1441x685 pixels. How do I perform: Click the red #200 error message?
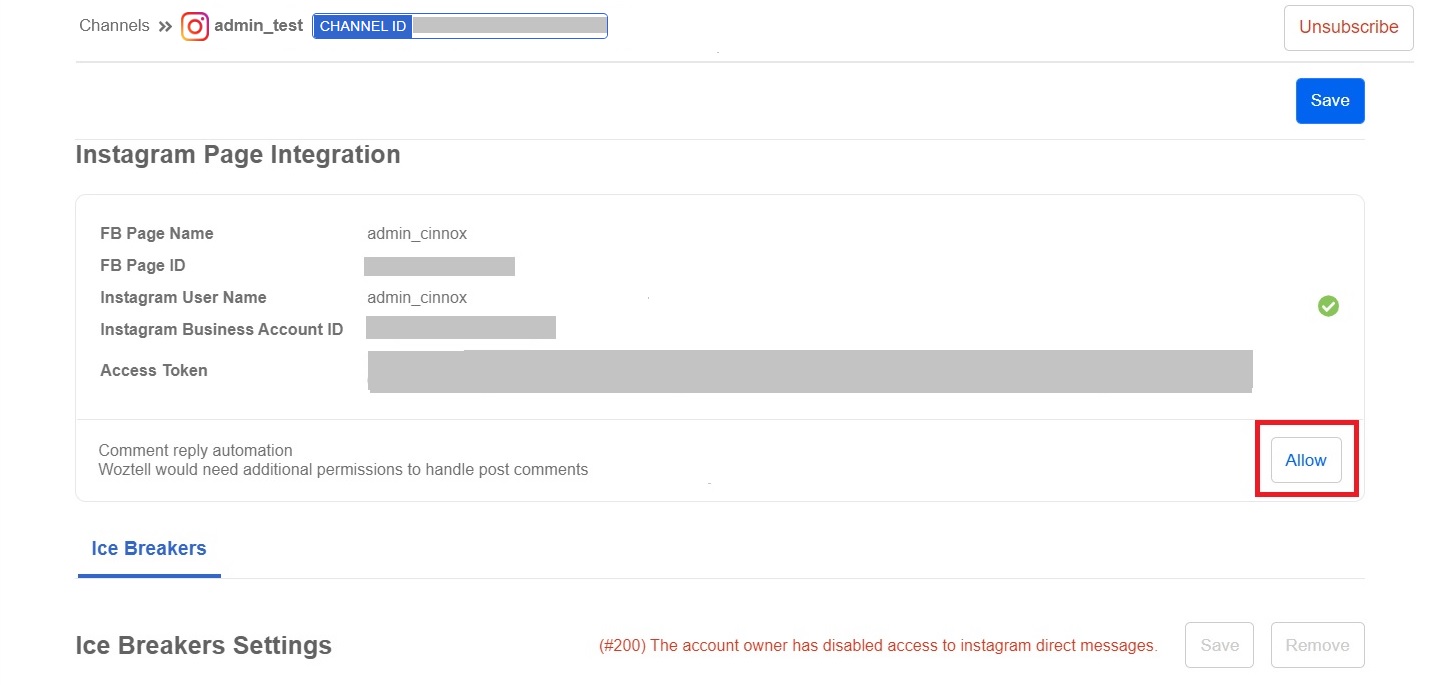[x=877, y=646]
